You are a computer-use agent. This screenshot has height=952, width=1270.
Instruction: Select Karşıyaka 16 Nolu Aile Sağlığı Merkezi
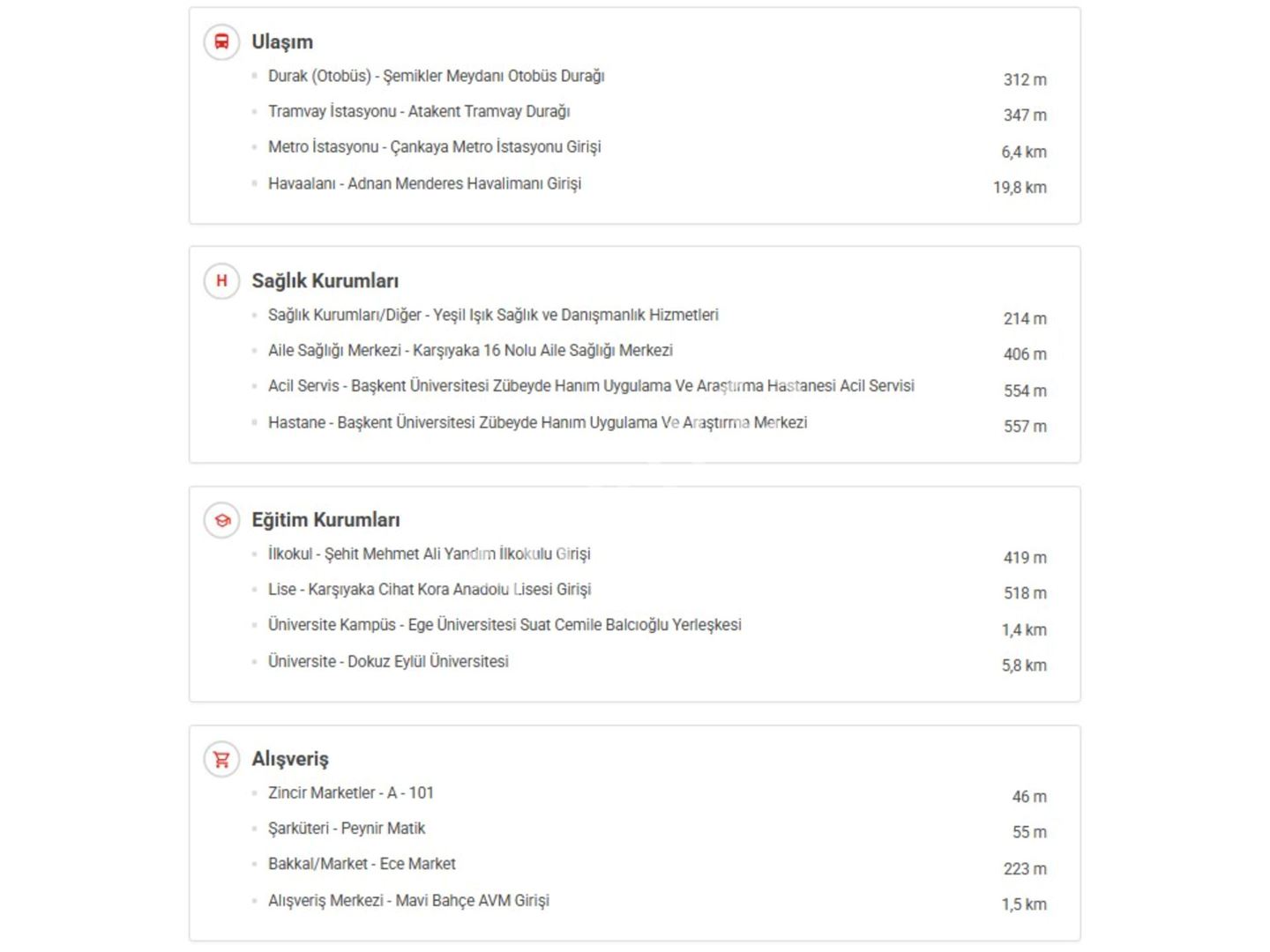click(470, 351)
